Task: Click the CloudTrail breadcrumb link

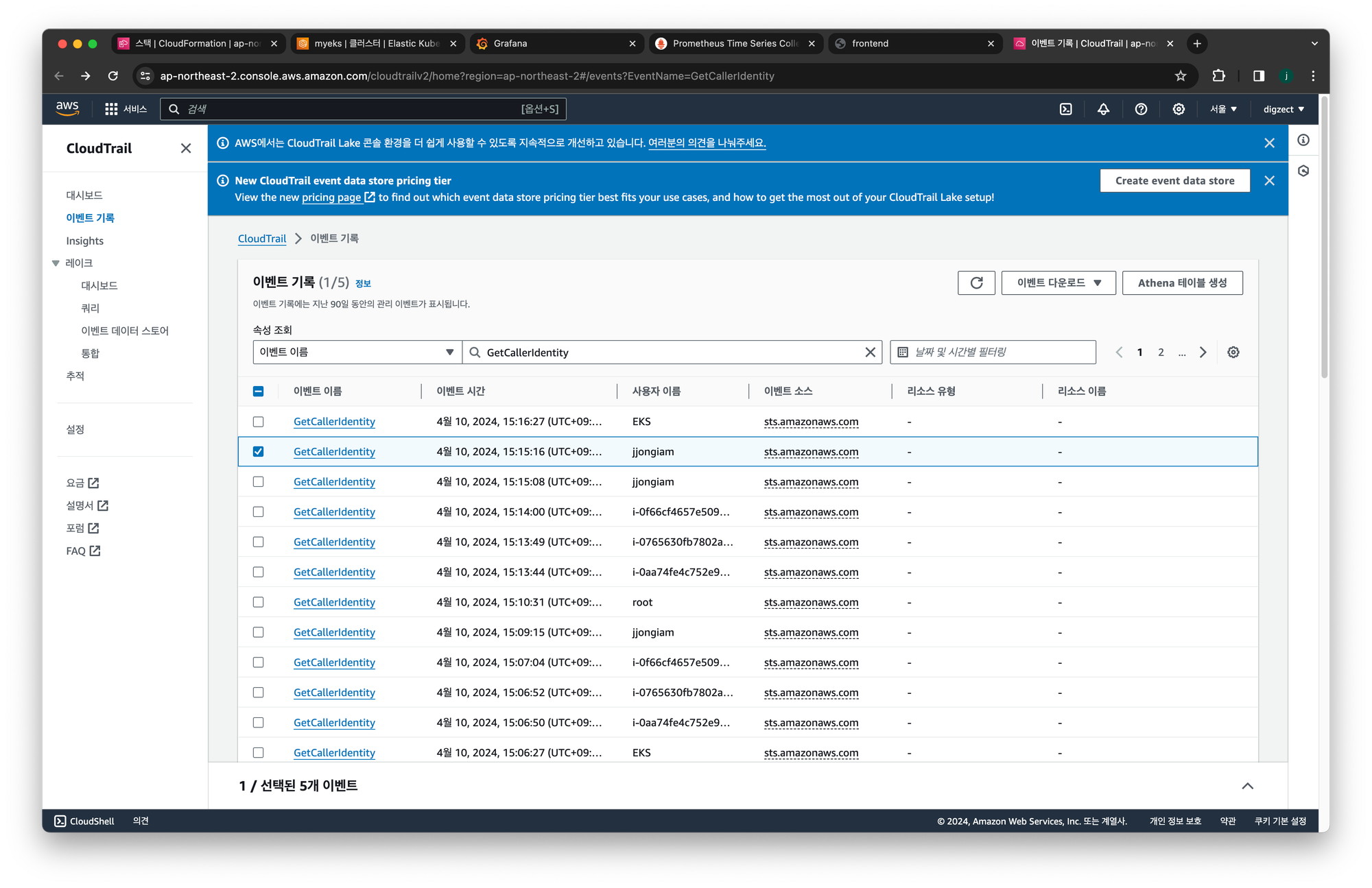Action: 262,238
